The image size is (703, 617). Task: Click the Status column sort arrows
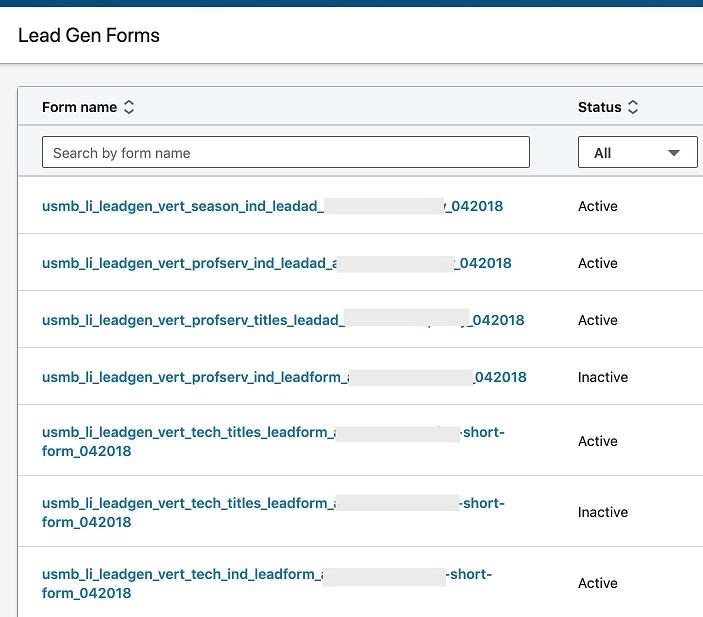coord(633,107)
